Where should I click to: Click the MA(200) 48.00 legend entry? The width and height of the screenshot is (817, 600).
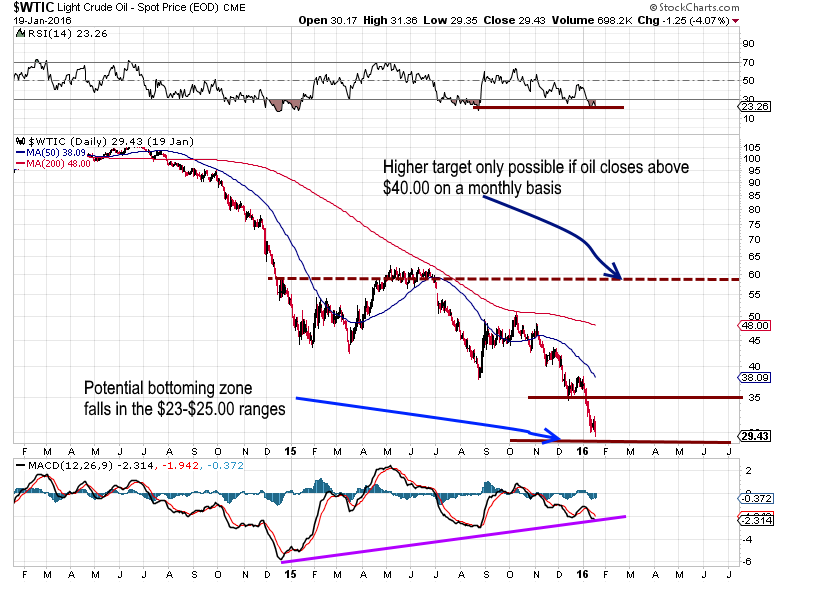(x=53, y=164)
